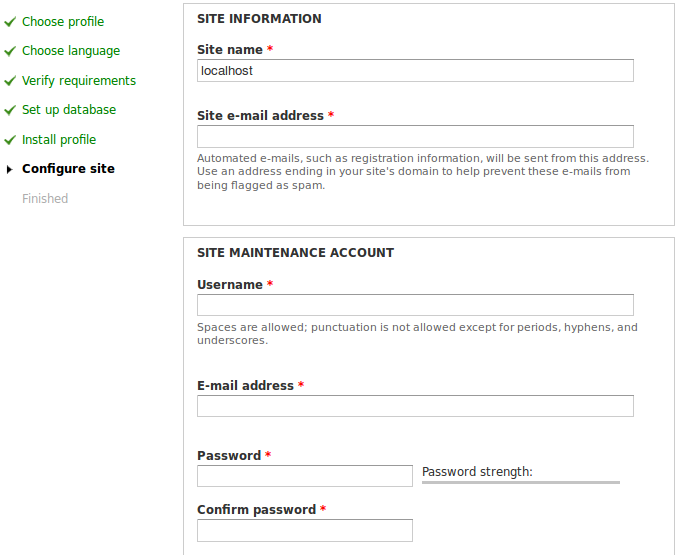The image size is (681, 555).
Task: Click the maintenance account E-mail address field
Action: [x=415, y=406]
